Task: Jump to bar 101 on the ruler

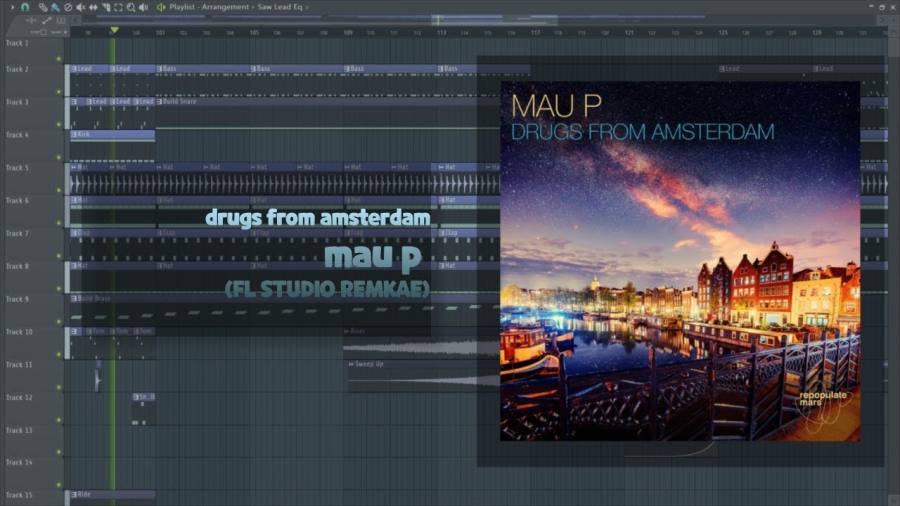Action: point(160,33)
